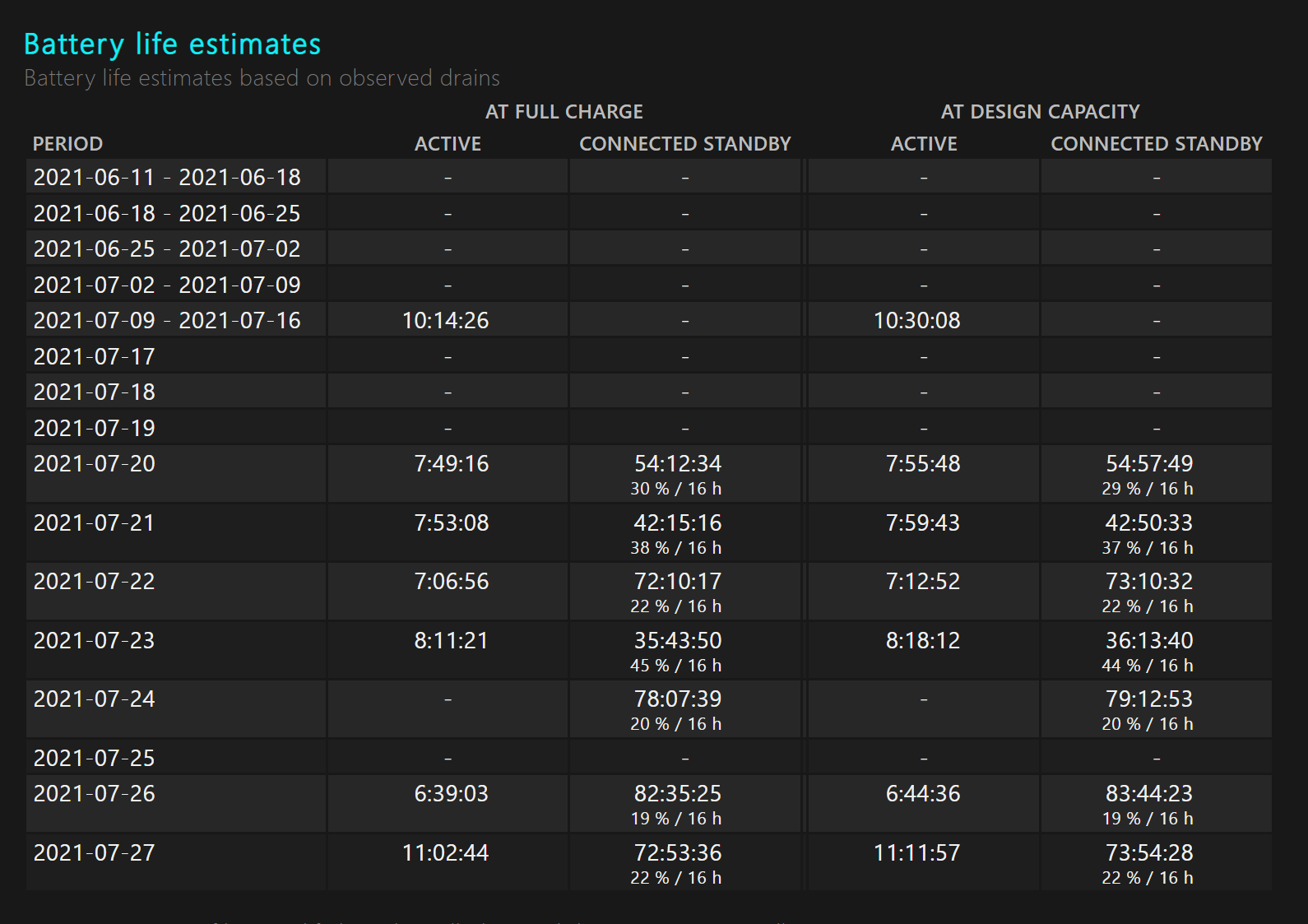The height and width of the screenshot is (924, 1308).
Task: Click the 'AT DESIGN CAPACITY' header
Action: click(1041, 112)
